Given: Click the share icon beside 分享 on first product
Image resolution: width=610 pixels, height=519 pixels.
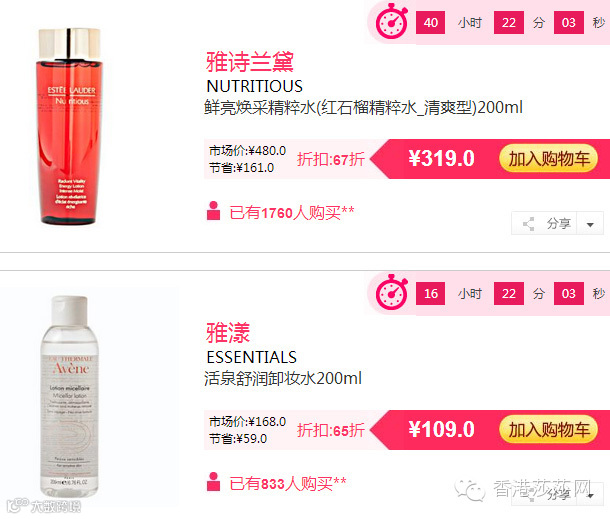Looking at the screenshot, I should coord(528,224).
